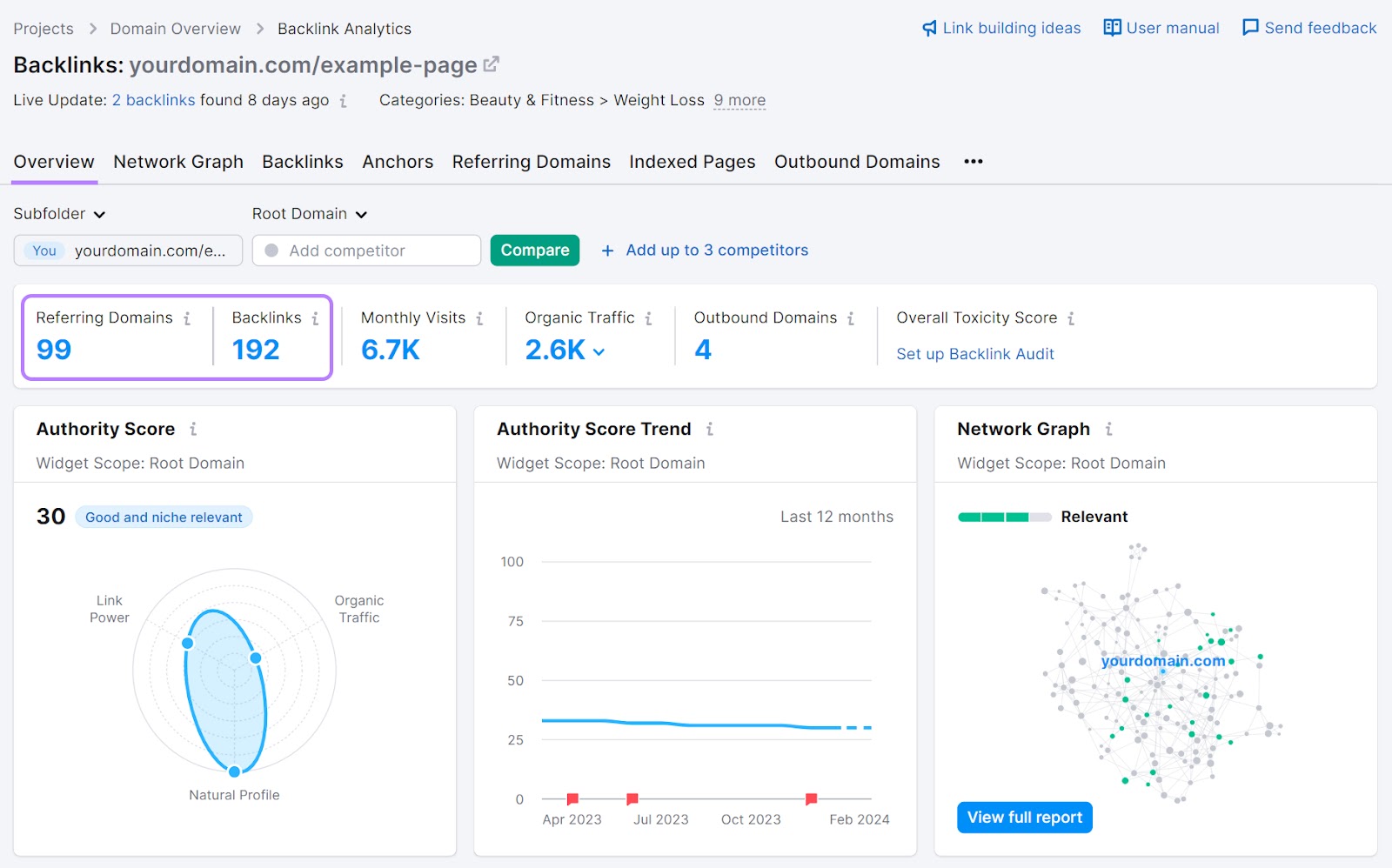The width and height of the screenshot is (1392, 868).
Task: Show info icon for Authority Score Trend
Action: 710,429
